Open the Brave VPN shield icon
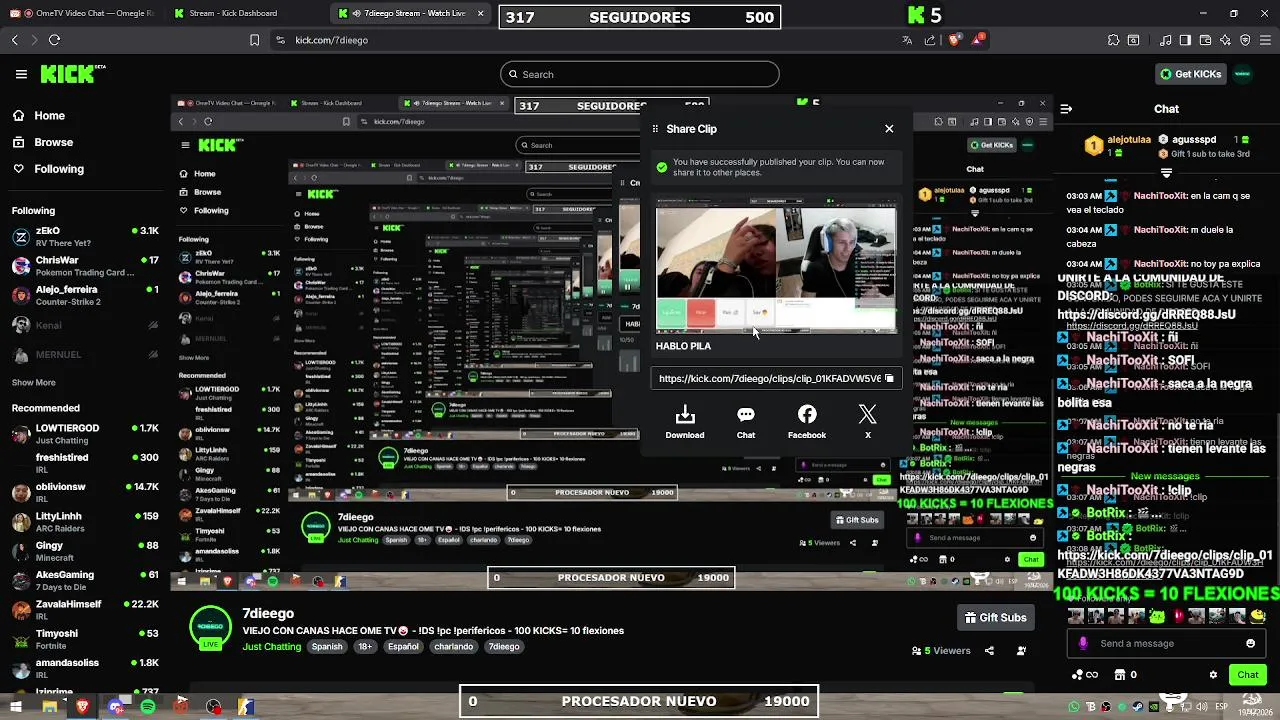The image size is (1280, 720). (x=1245, y=40)
